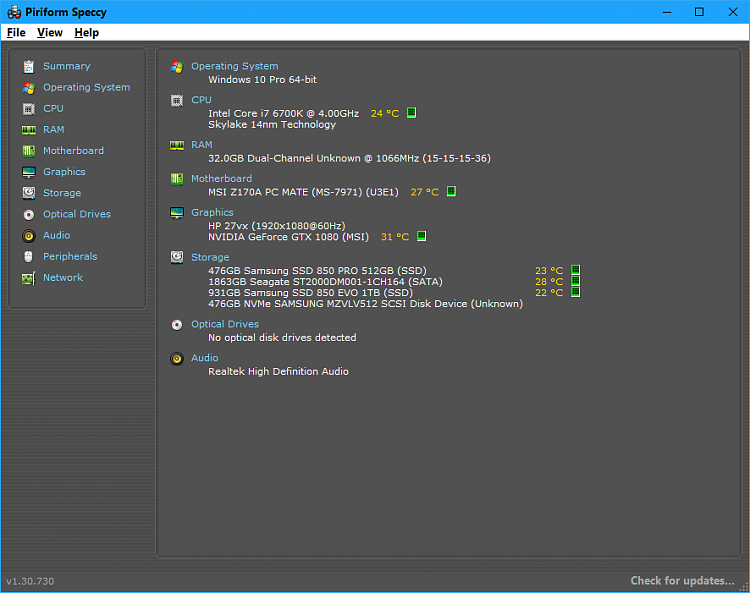Open Optical Drives from sidebar
The image size is (750, 593).
pos(77,214)
